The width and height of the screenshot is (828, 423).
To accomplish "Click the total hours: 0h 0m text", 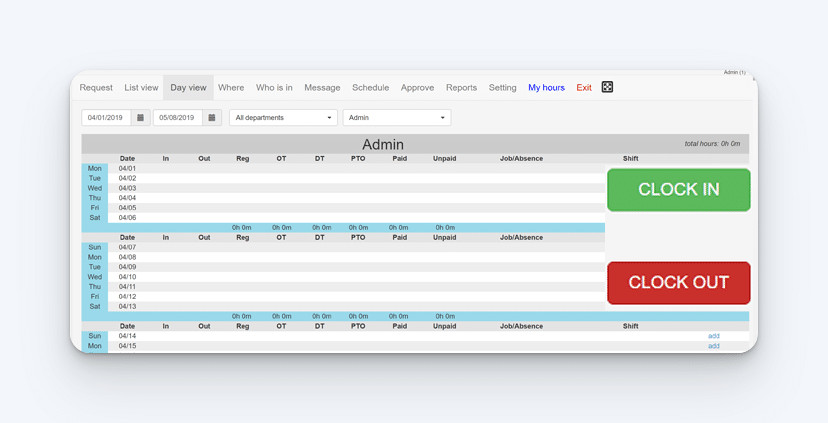I will point(712,144).
